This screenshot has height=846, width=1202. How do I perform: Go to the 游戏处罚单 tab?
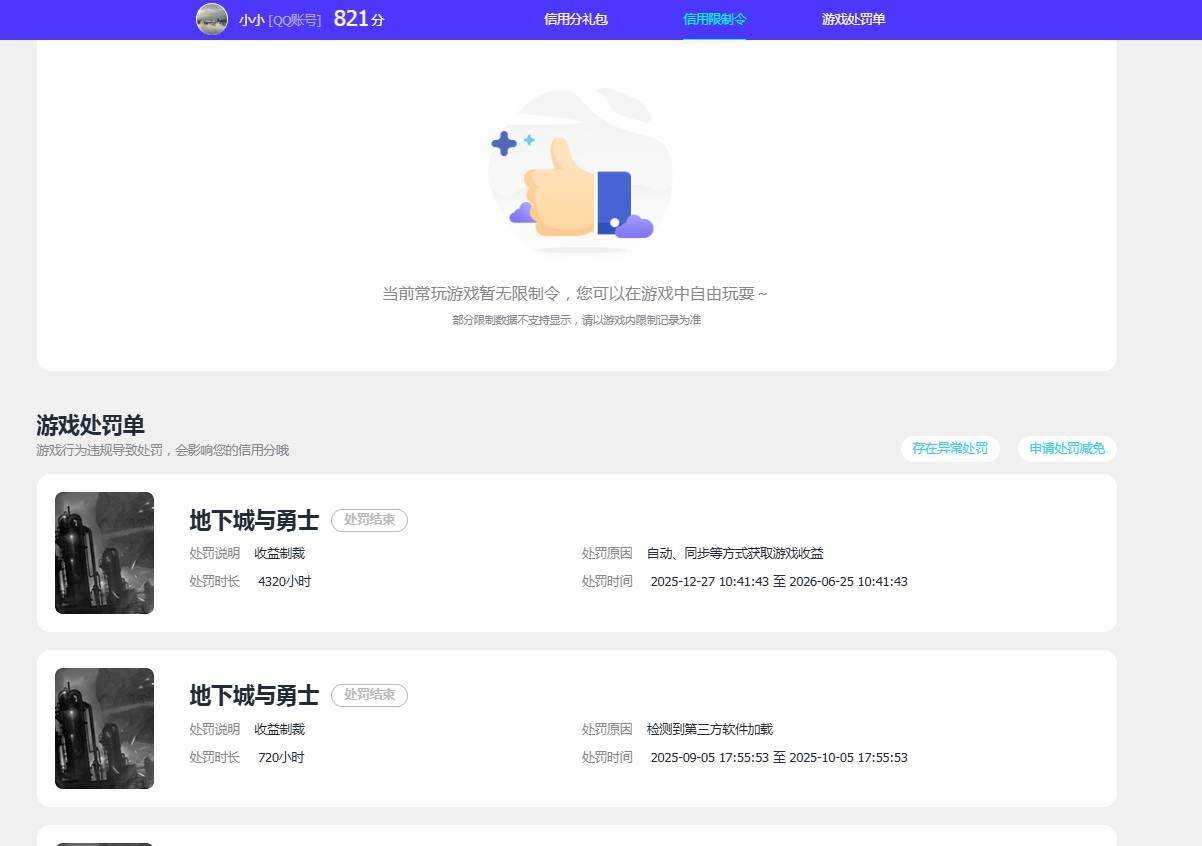pyautogui.click(x=854, y=19)
